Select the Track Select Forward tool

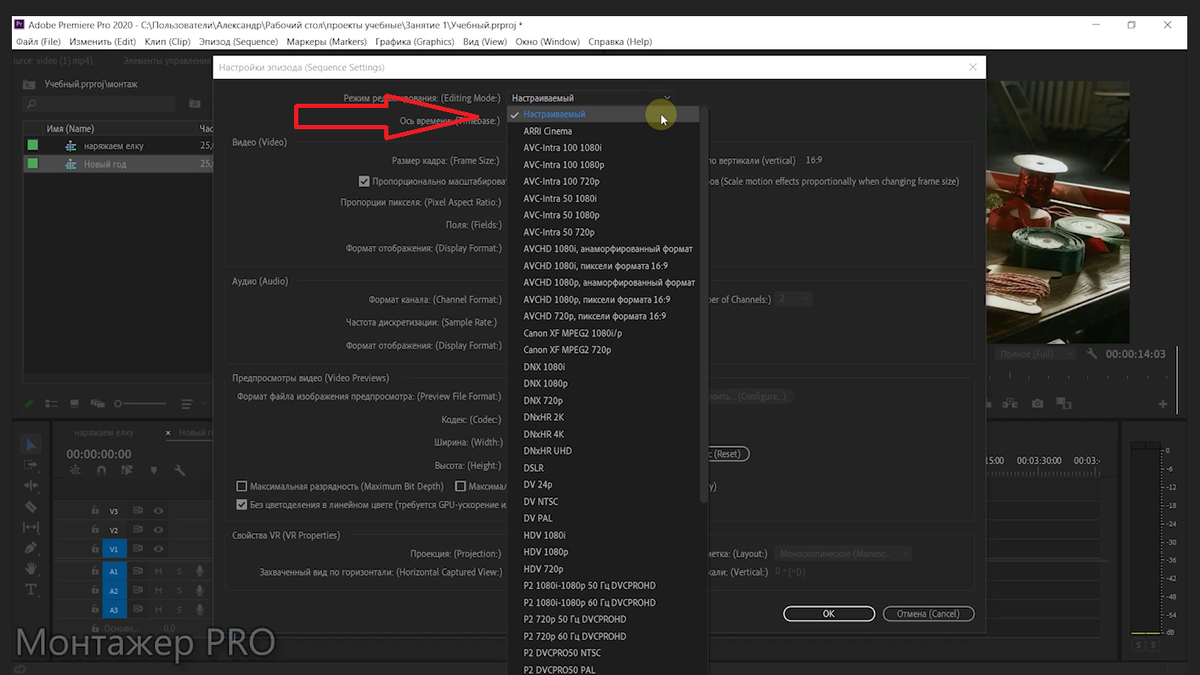[x=30, y=466]
